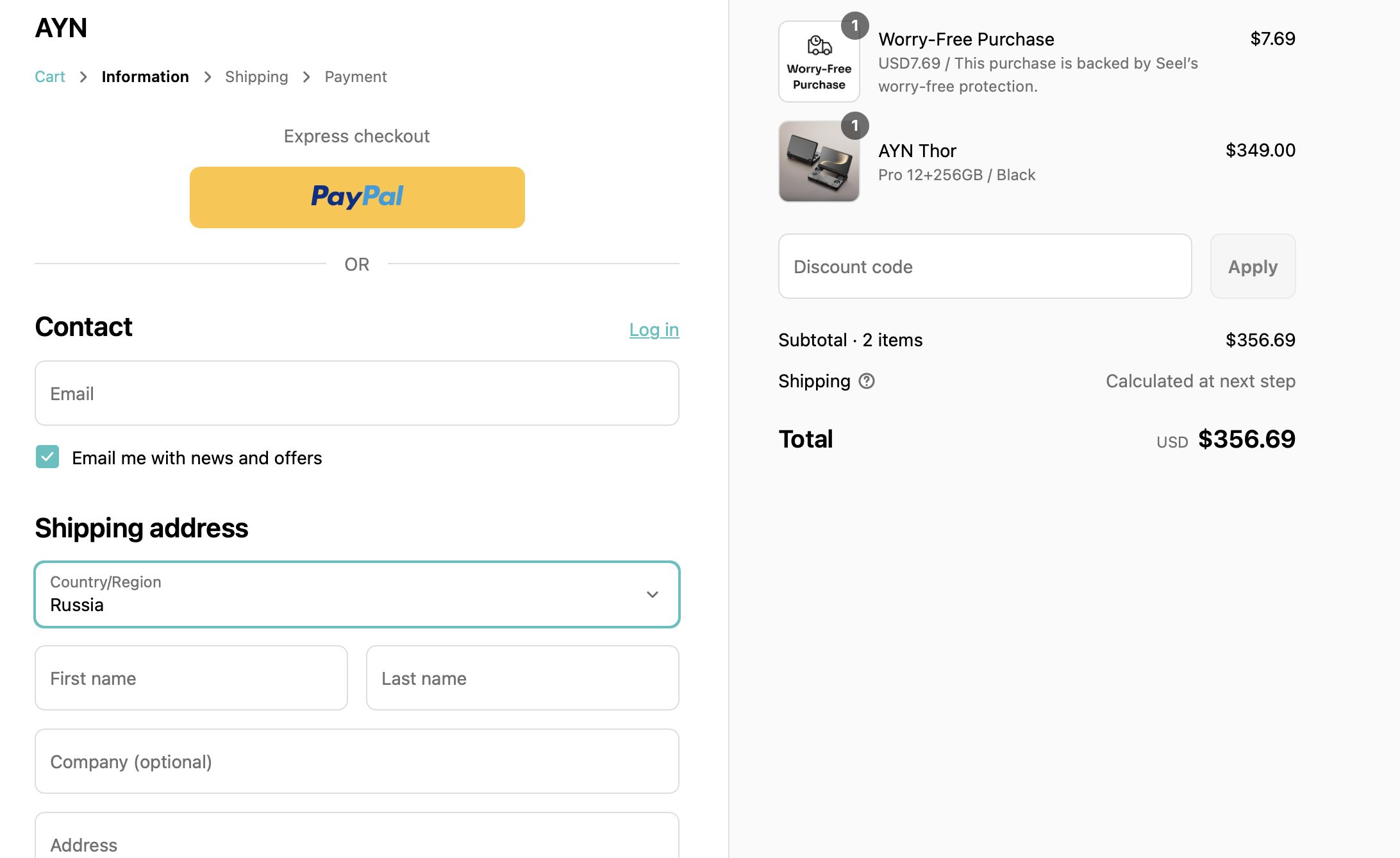Click the AYN Thor product thumbnail
The height and width of the screenshot is (858, 1400).
pos(819,162)
